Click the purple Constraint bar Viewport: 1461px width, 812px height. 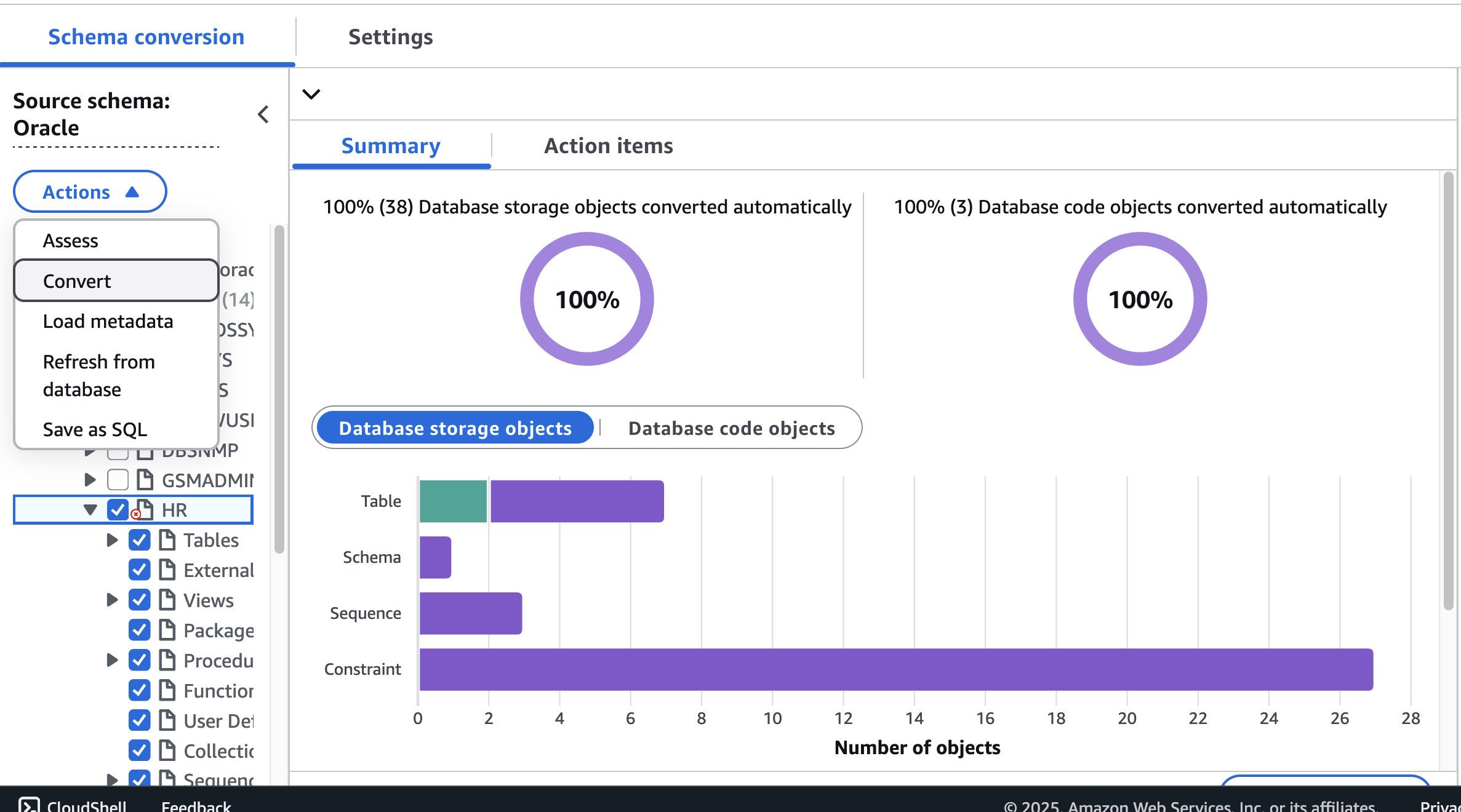coord(896,669)
